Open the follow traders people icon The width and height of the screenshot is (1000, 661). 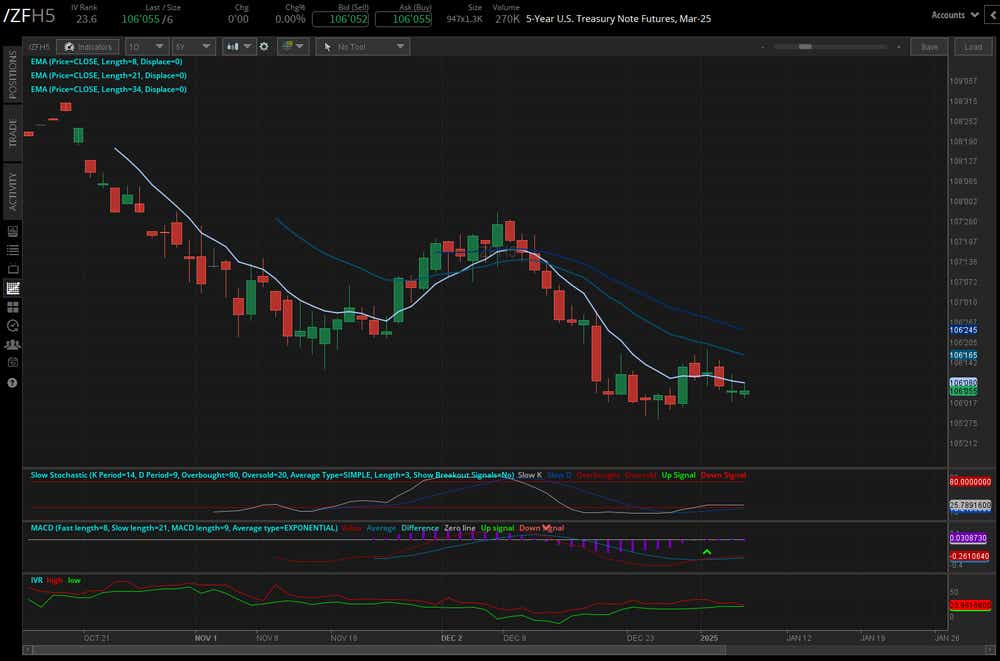pos(12,345)
